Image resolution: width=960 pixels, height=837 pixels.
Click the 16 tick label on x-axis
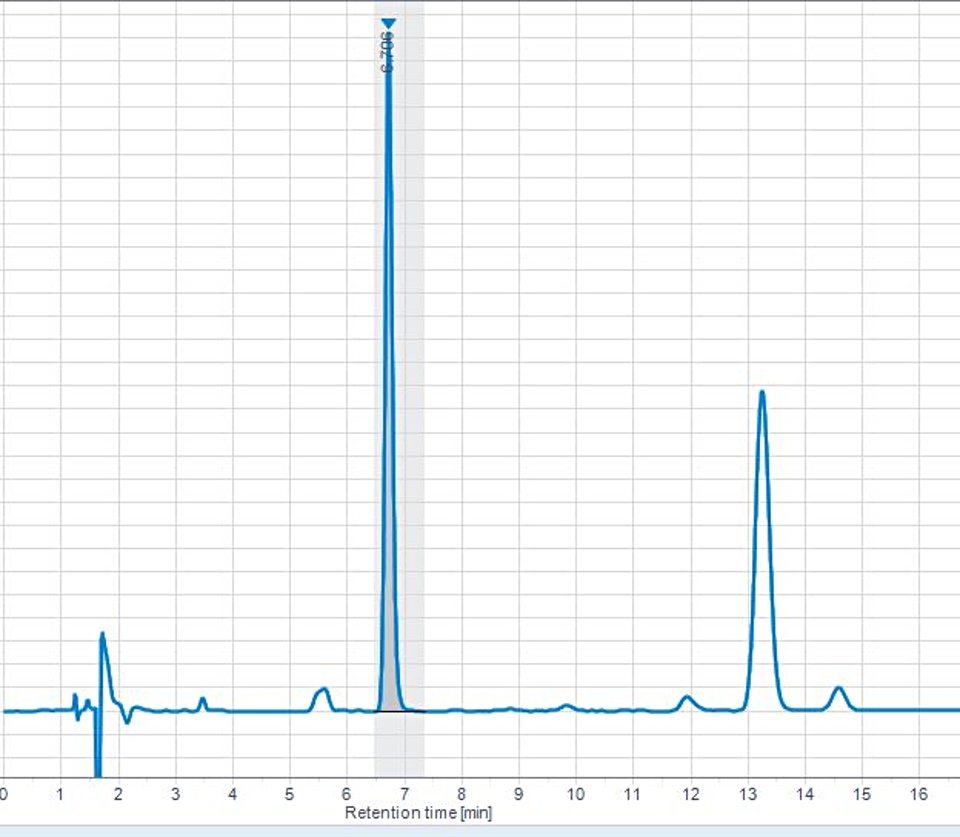[918, 794]
